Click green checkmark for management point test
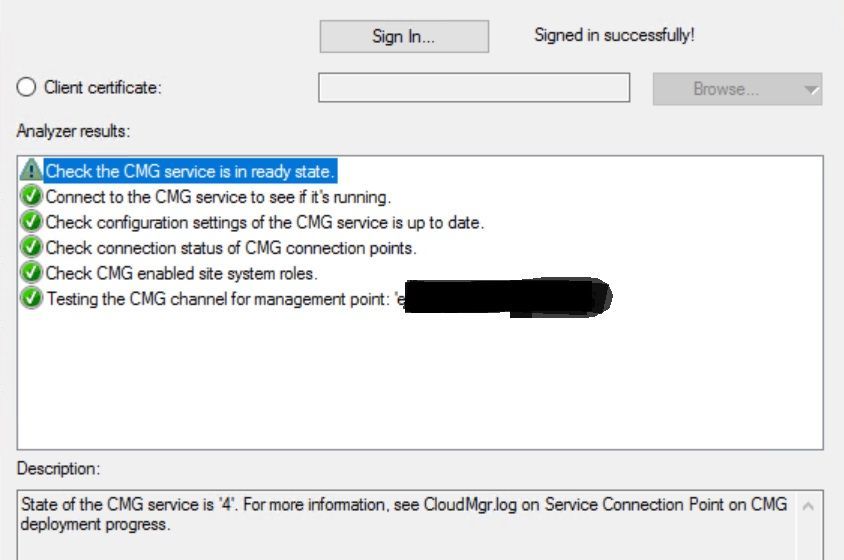The width and height of the screenshot is (844, 560). point(31,298)
